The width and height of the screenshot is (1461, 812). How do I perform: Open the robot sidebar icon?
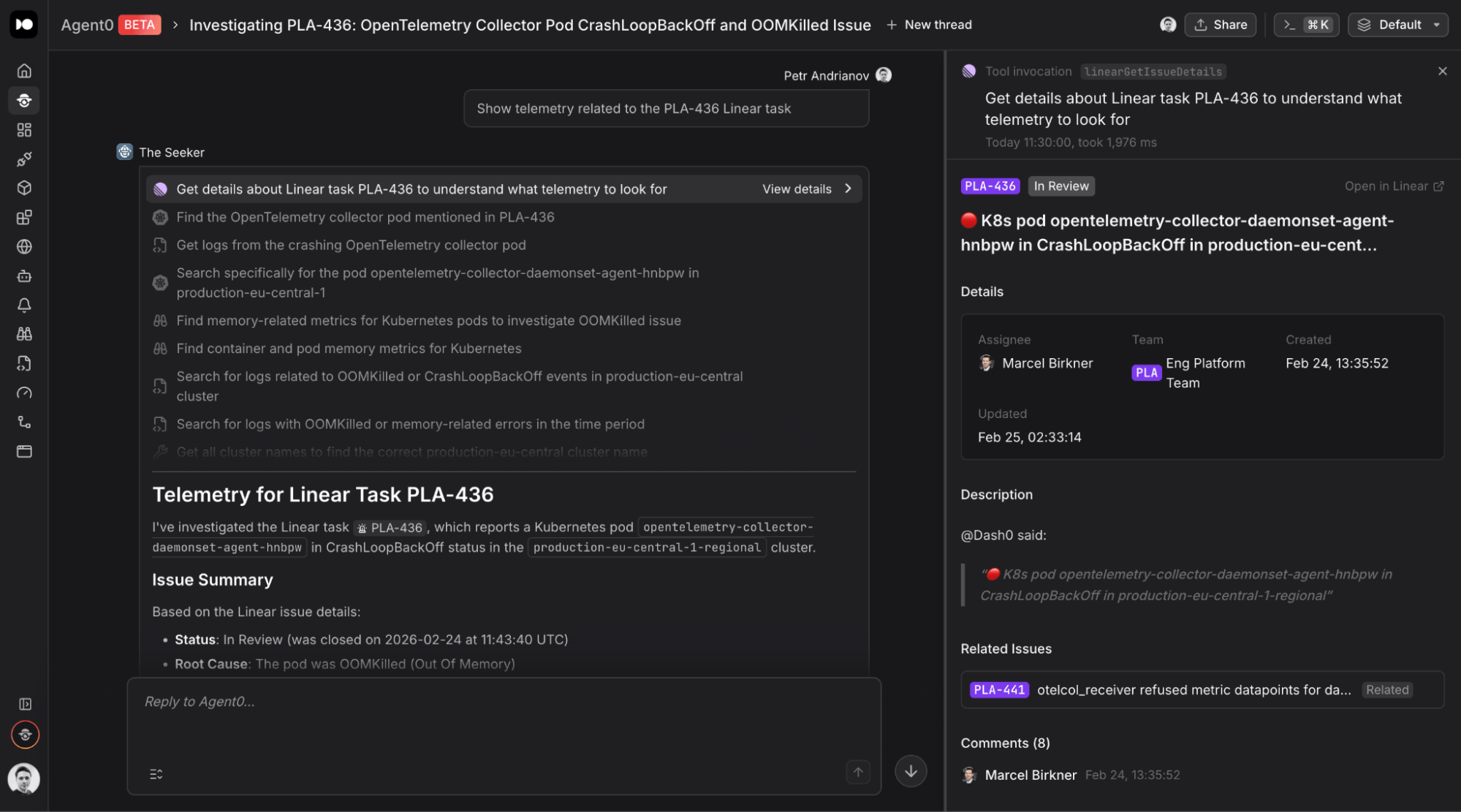24,276
